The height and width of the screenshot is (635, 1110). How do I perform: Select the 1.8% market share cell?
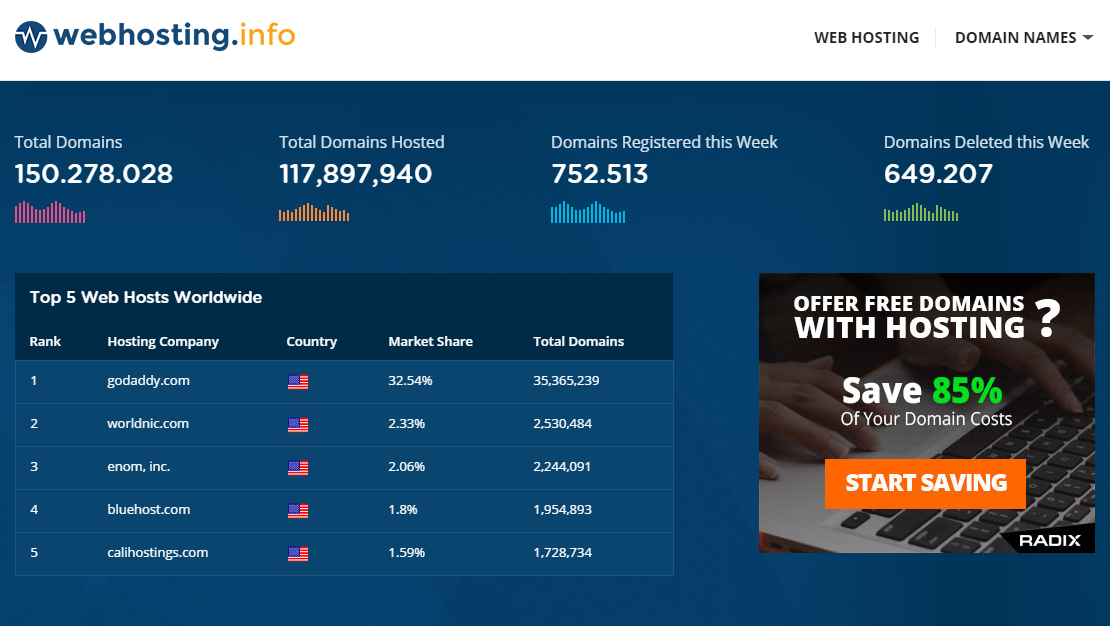(403, 510)
